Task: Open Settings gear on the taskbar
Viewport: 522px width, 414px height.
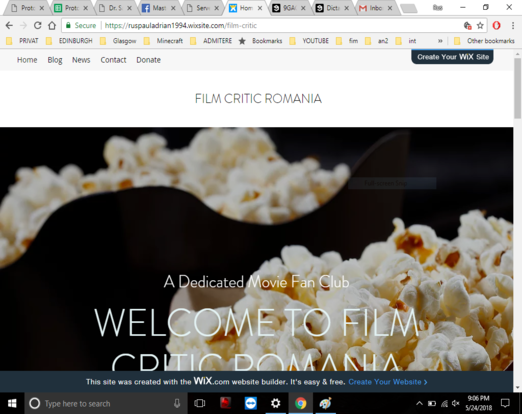Action: (275, 404)
